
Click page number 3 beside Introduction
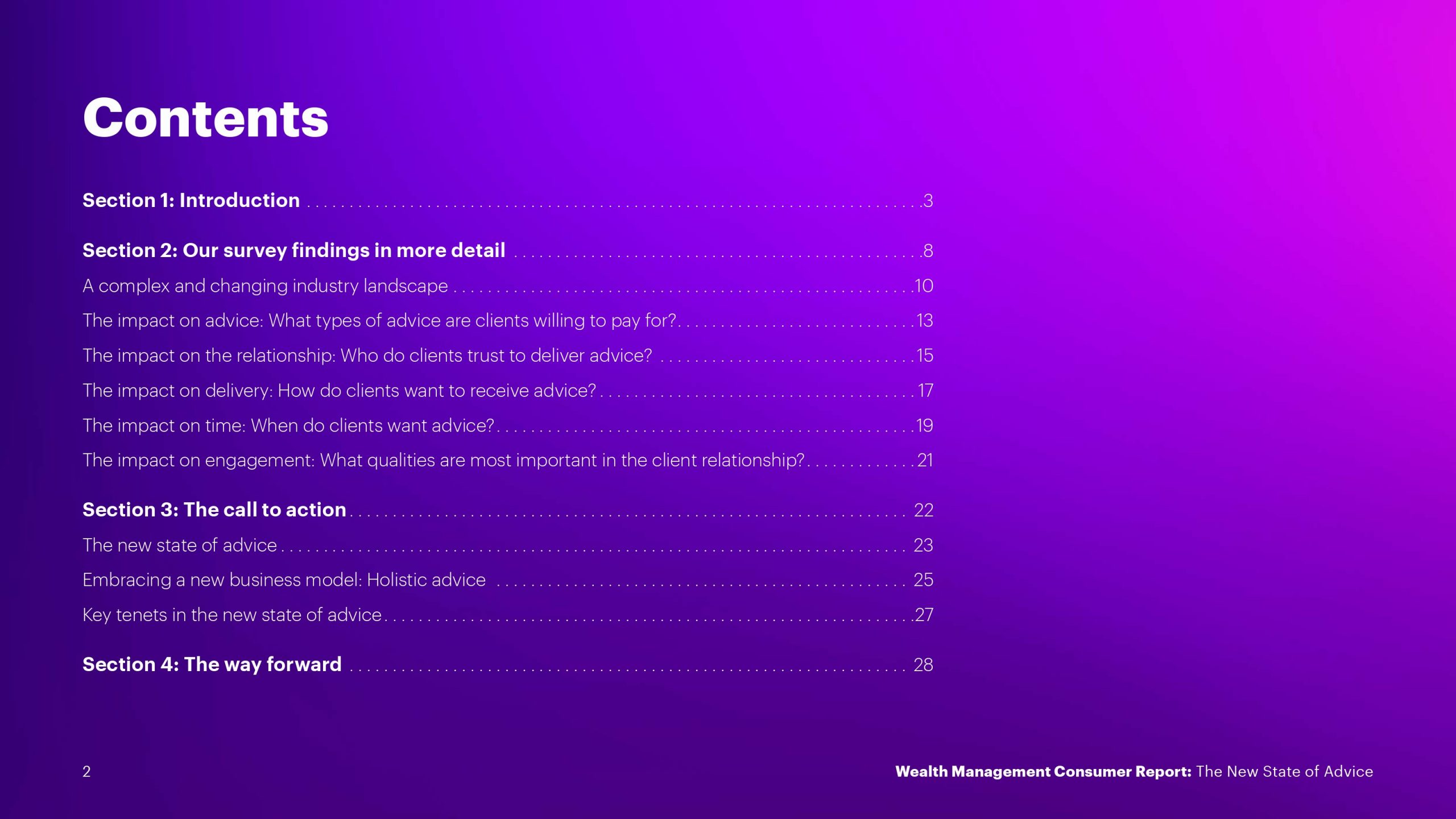point(928,201)
